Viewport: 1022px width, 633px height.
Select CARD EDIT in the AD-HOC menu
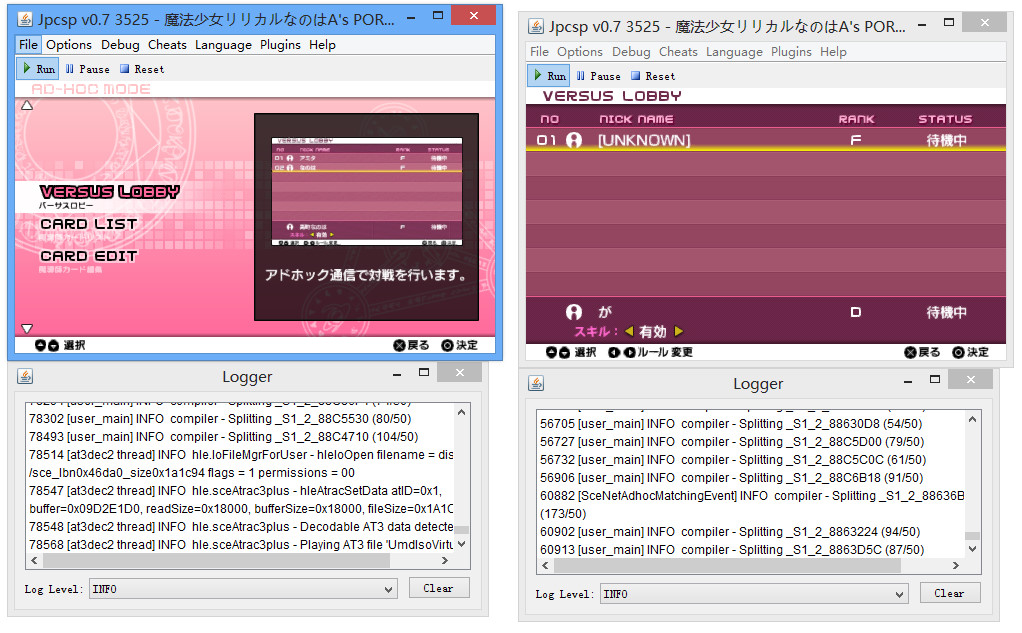(89, 256)
